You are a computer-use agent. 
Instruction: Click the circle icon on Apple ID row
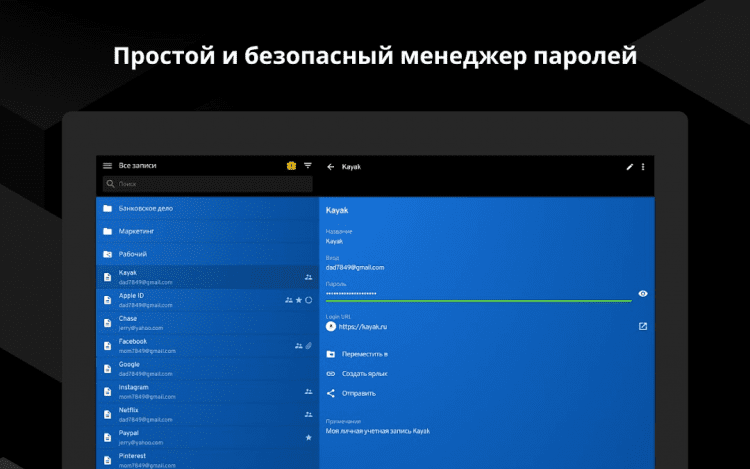click(309, 300)
